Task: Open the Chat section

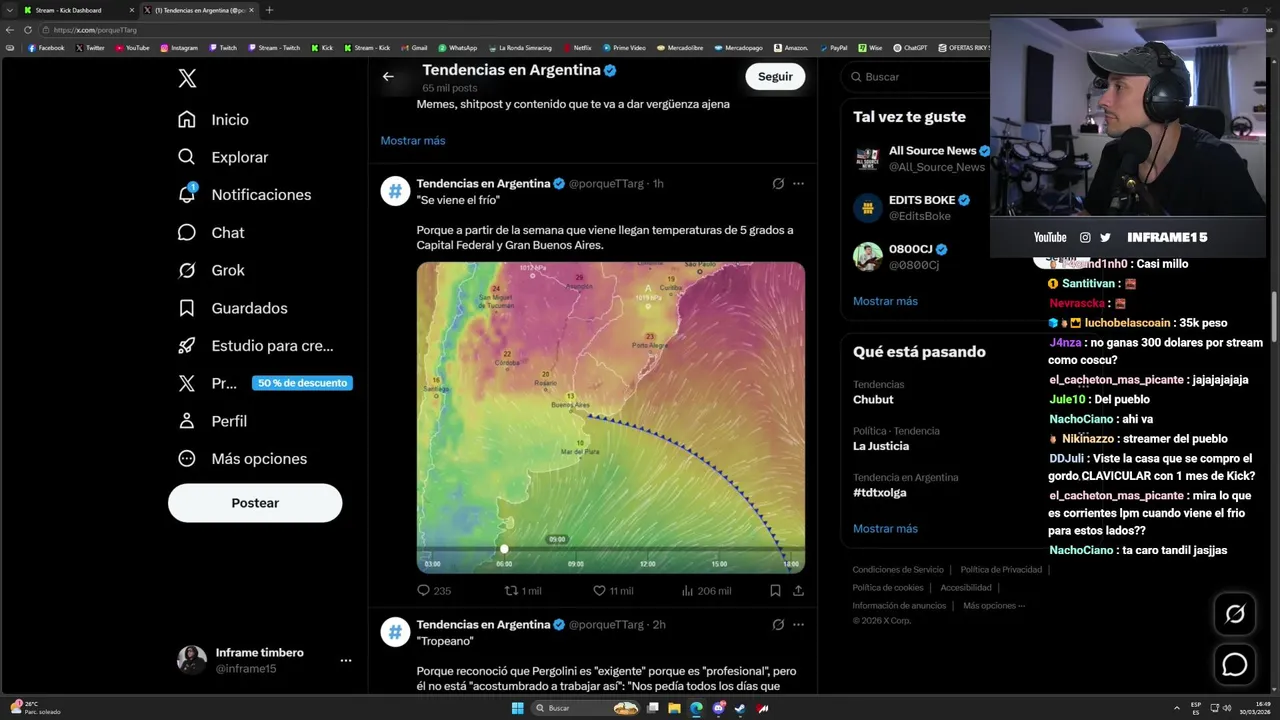Action: click(211, 233)
